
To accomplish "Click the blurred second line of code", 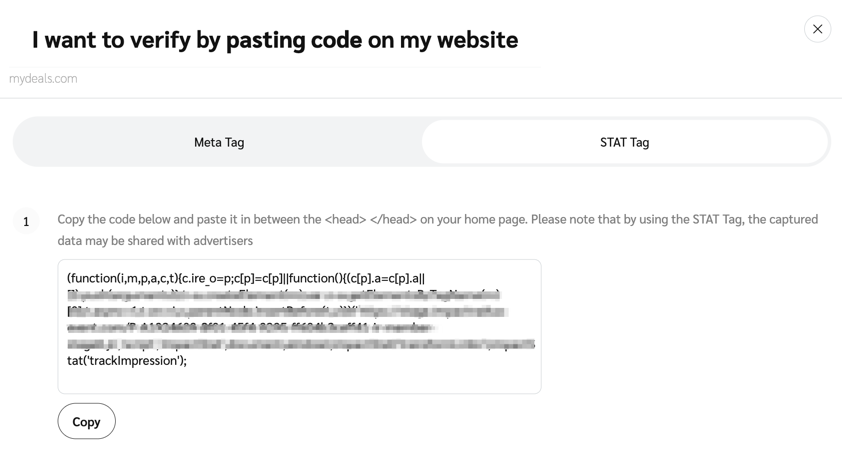I will coord(283,295).
